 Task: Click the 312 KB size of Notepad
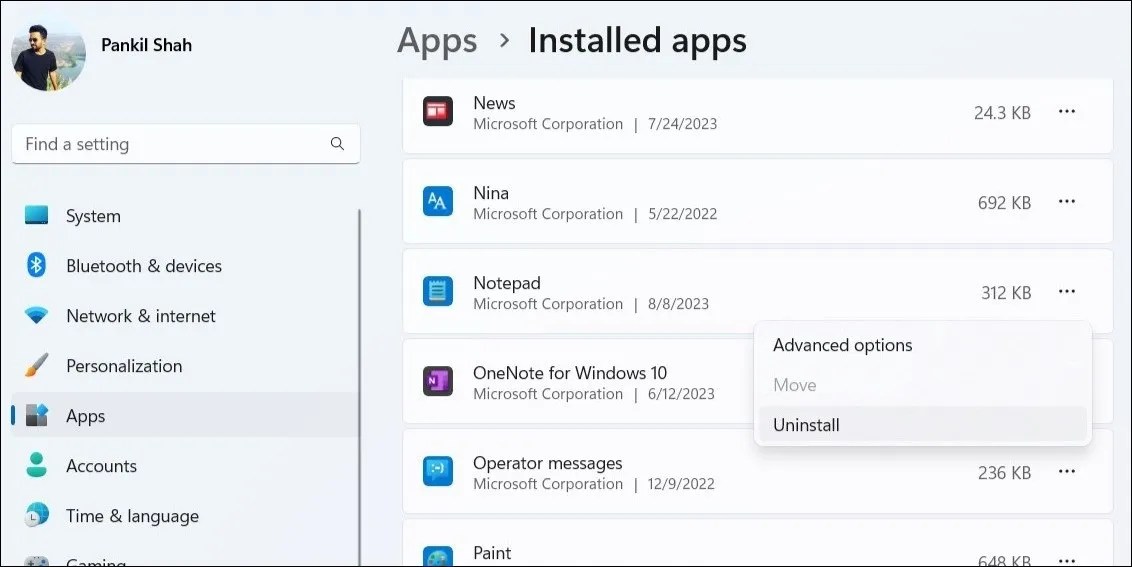pyautogui.click(x=1006, y=293)
